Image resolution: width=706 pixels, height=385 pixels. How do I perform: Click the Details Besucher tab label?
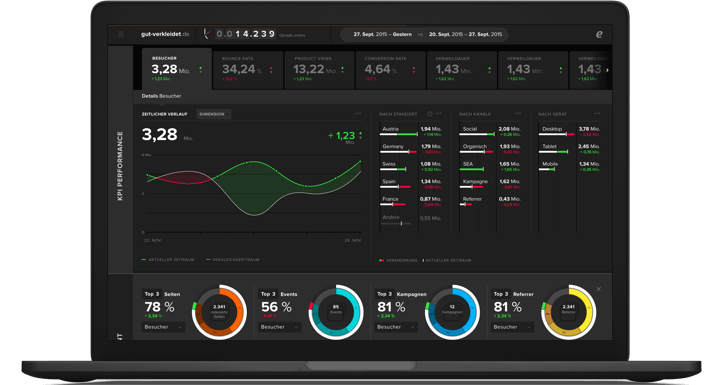[161, 96]
